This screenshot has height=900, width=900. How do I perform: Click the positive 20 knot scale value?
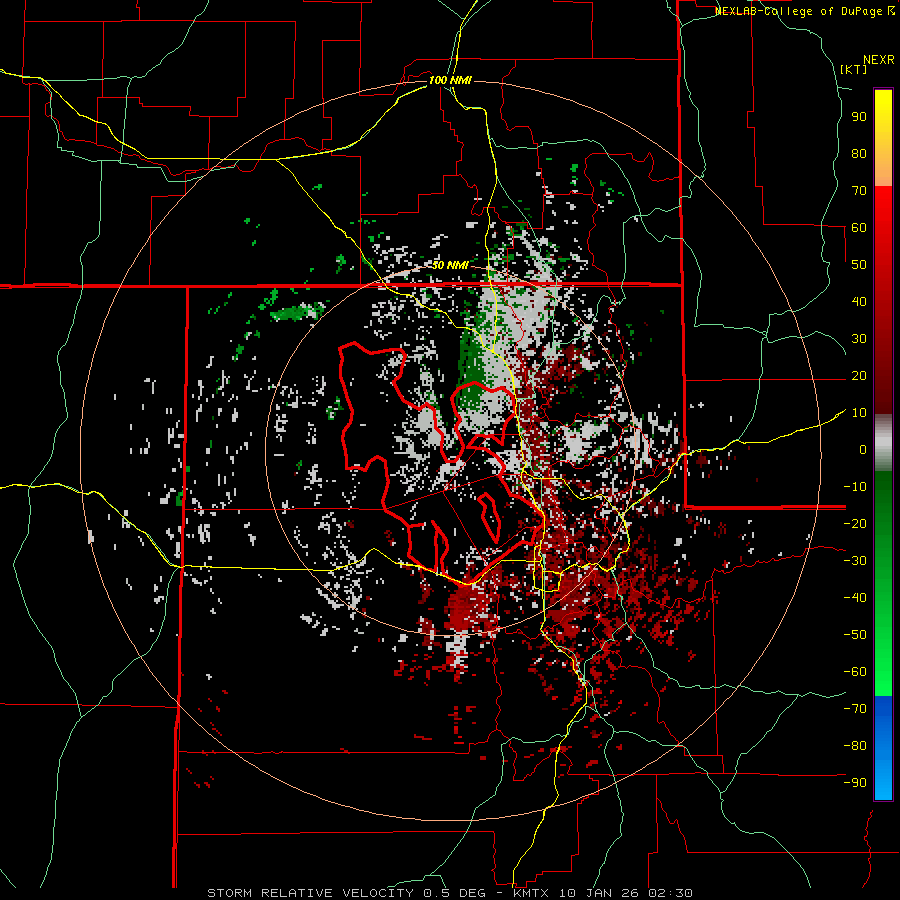[x=859, y=375]
